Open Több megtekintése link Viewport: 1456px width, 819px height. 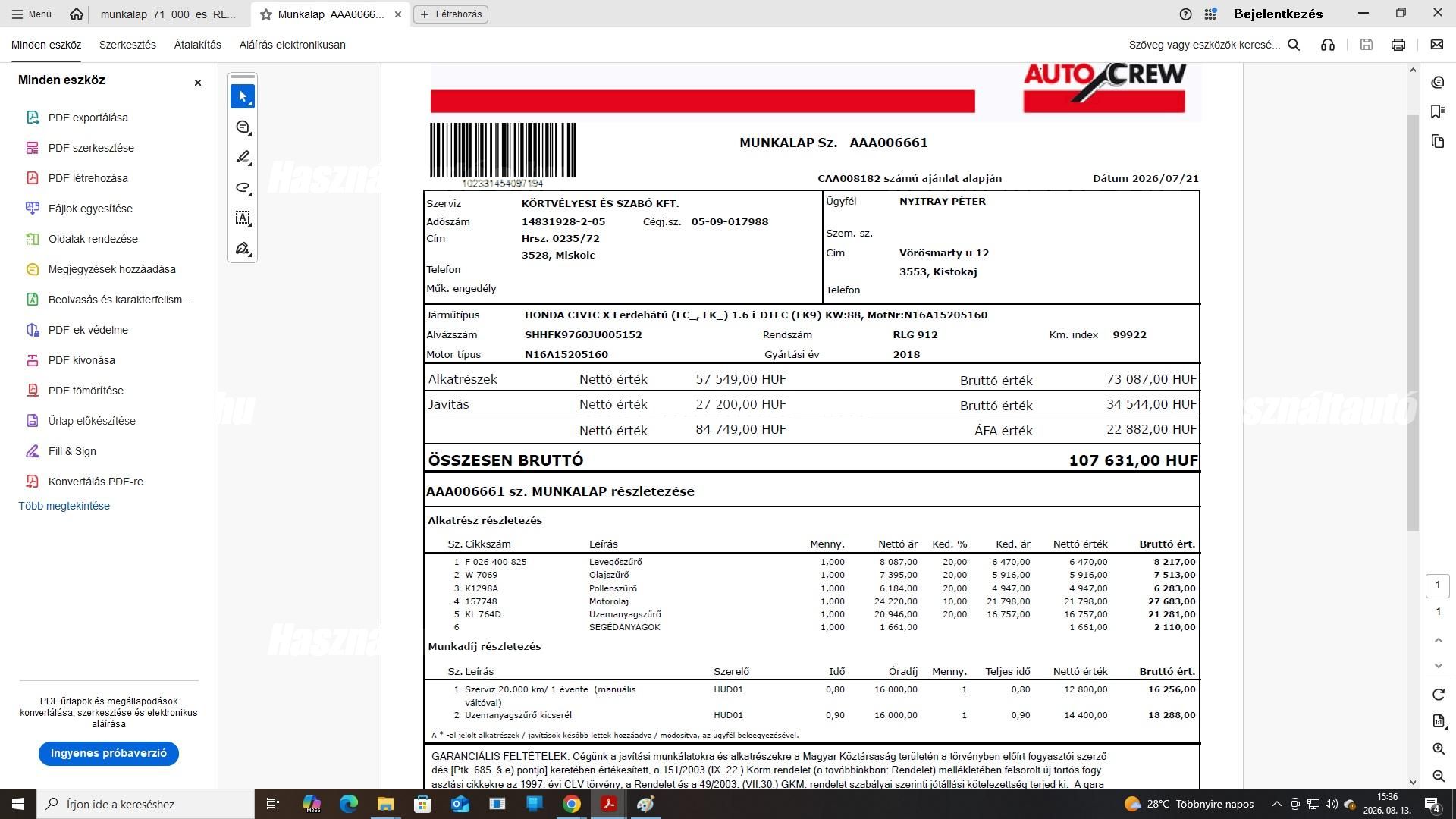pyautogui.click(x=64, y=506)
